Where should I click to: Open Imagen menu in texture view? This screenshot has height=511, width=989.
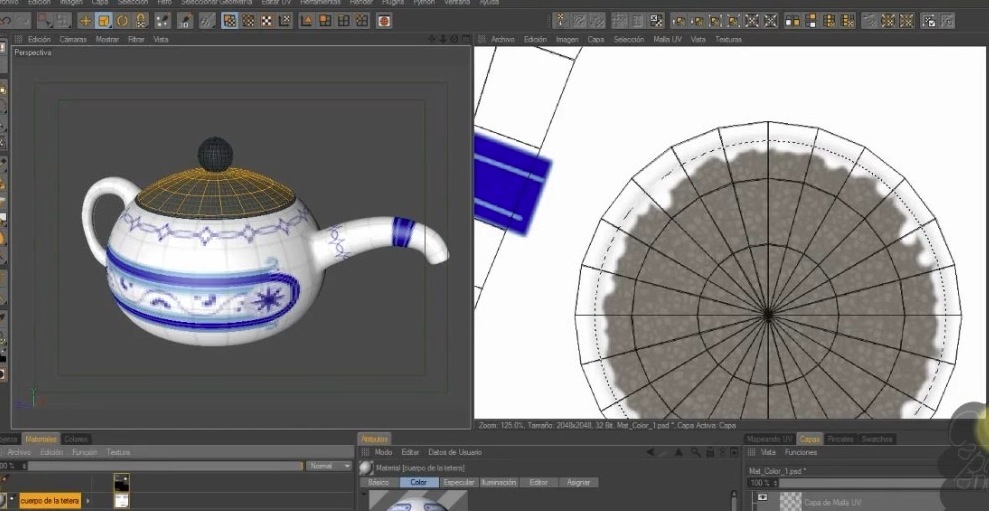(567, 39)
